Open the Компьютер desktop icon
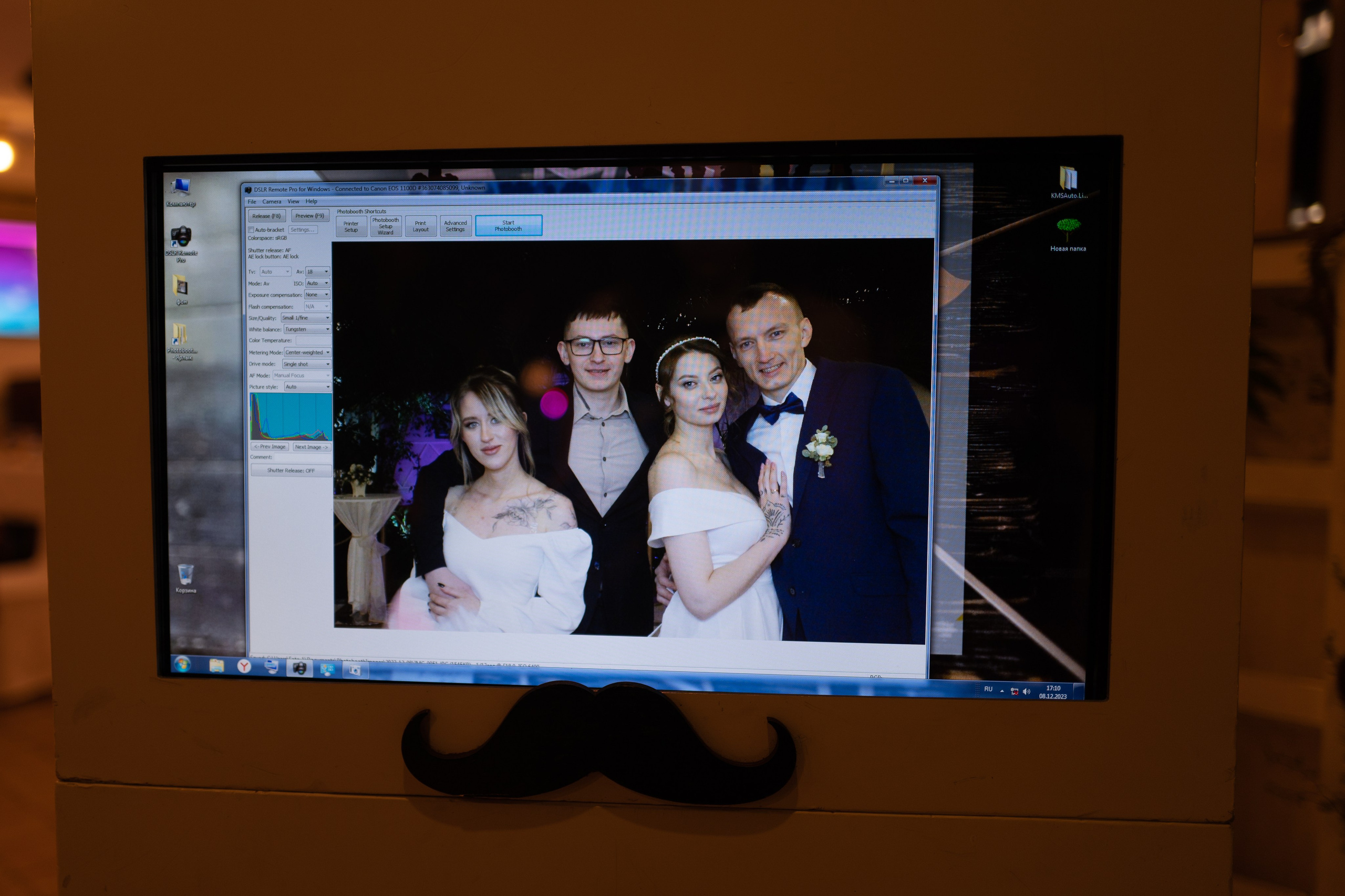 (x=180, y=187)
